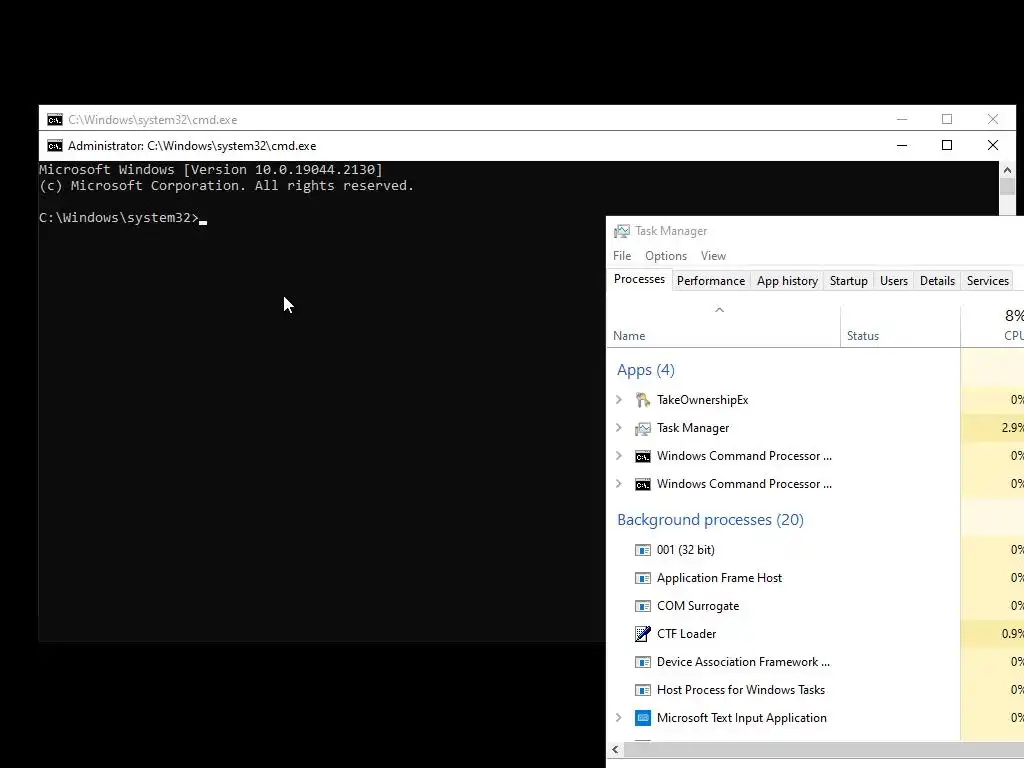Click the Application Frame Host icon

pos(643,578)
